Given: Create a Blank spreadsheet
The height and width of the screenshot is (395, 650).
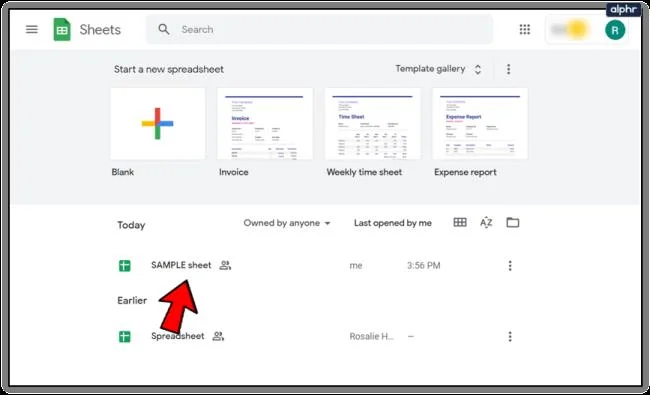Looking at the screenshot, I should click(158, 124).
